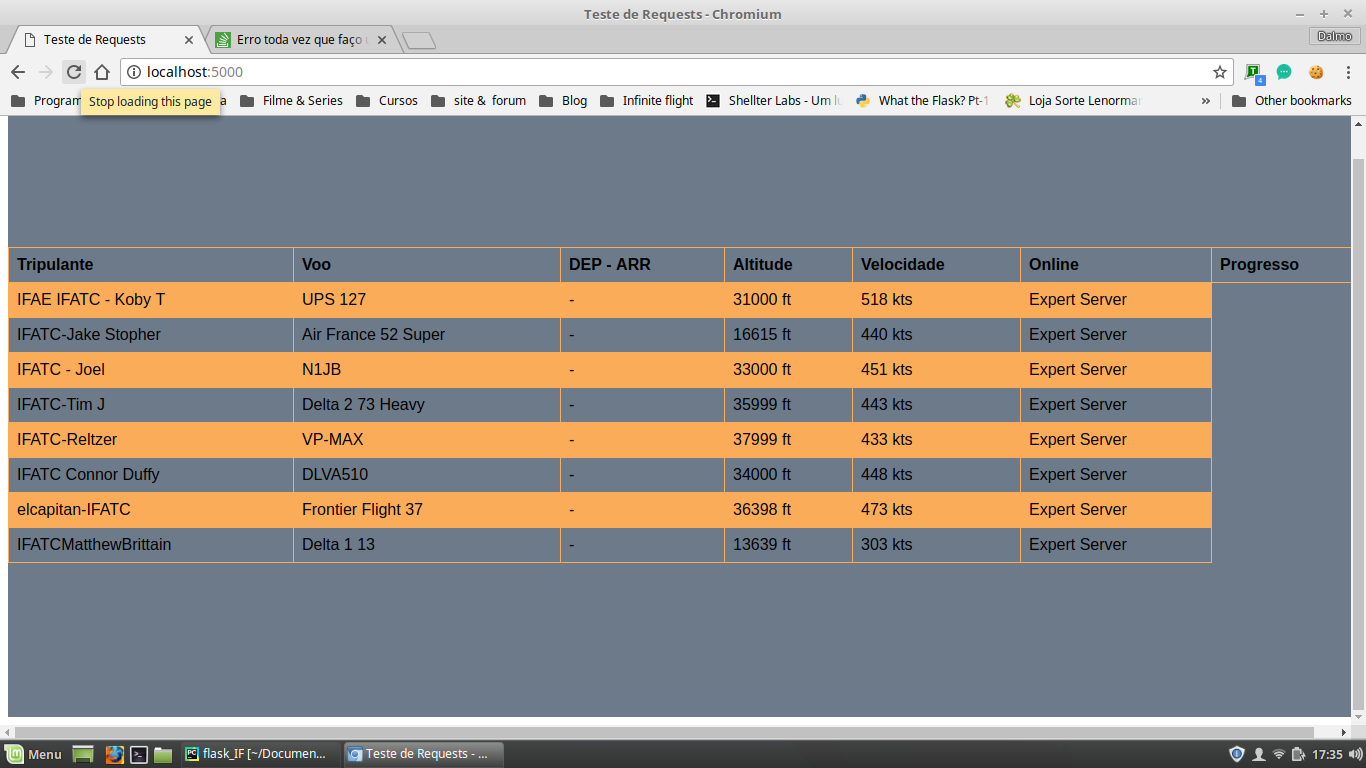Open the Mint Menu button
The width and height of the screenshot is (1366, 768).
(x=34, y=754)
